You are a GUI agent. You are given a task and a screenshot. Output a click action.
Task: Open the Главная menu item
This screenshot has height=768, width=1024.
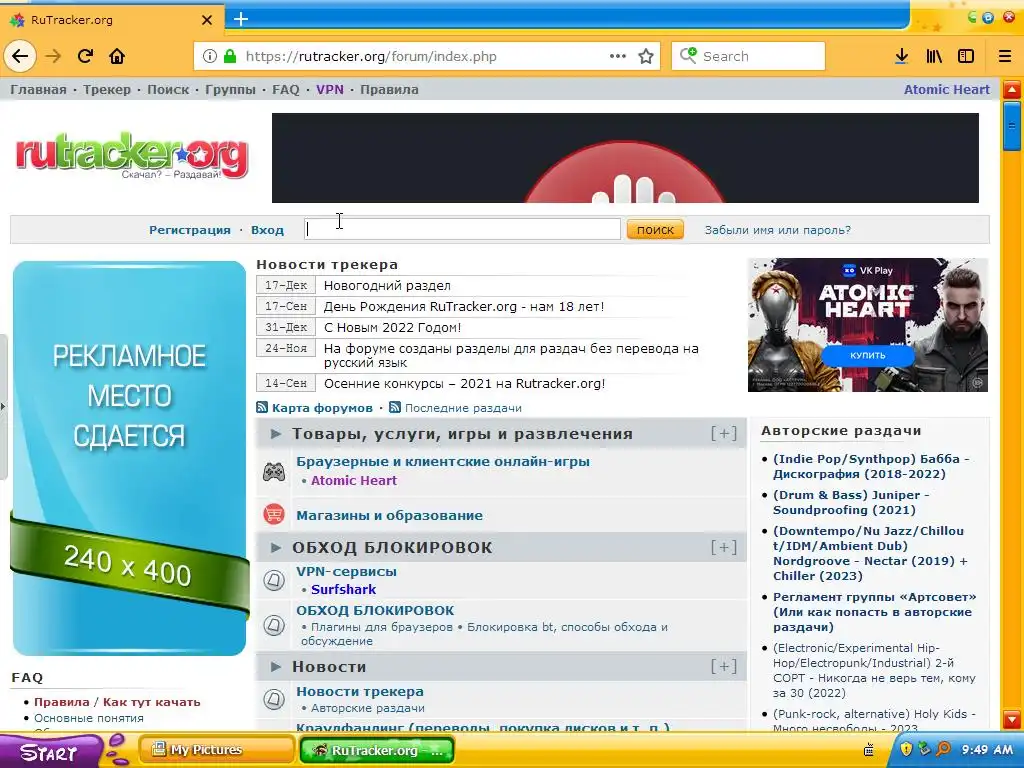(x=38, y=89)
